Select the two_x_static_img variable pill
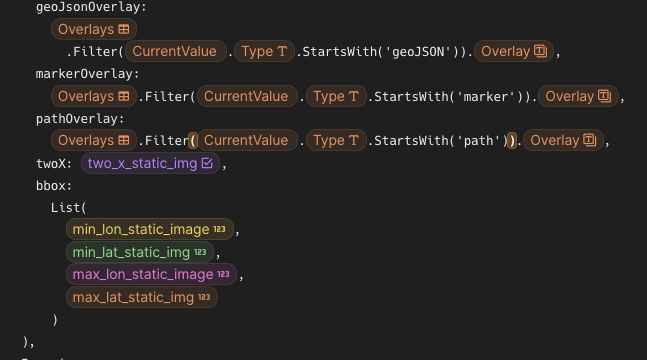This screenshot has width=647, height=360. click(x=150, y=163)
